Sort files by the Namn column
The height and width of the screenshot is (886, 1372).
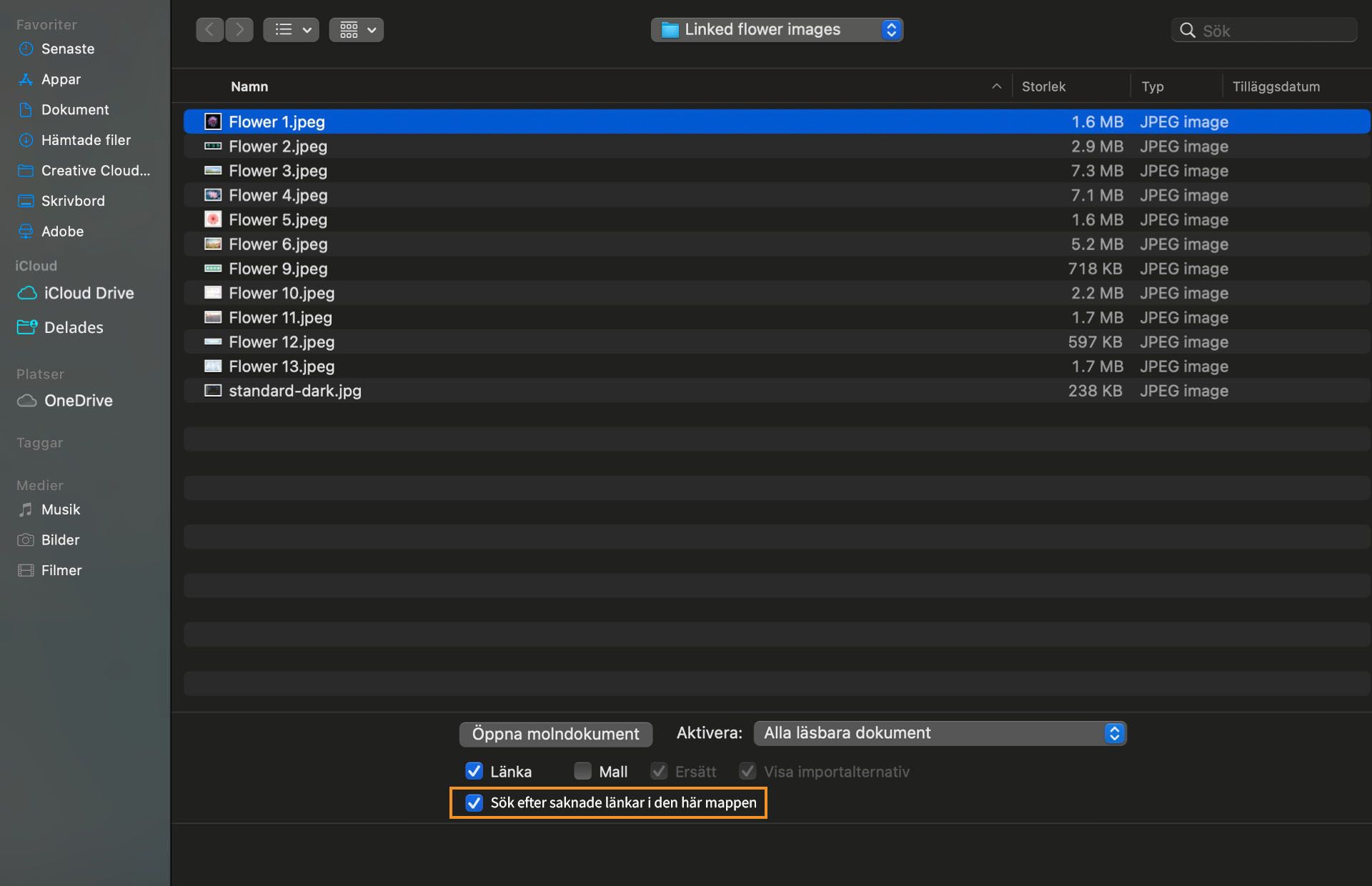tap(249, 87)
